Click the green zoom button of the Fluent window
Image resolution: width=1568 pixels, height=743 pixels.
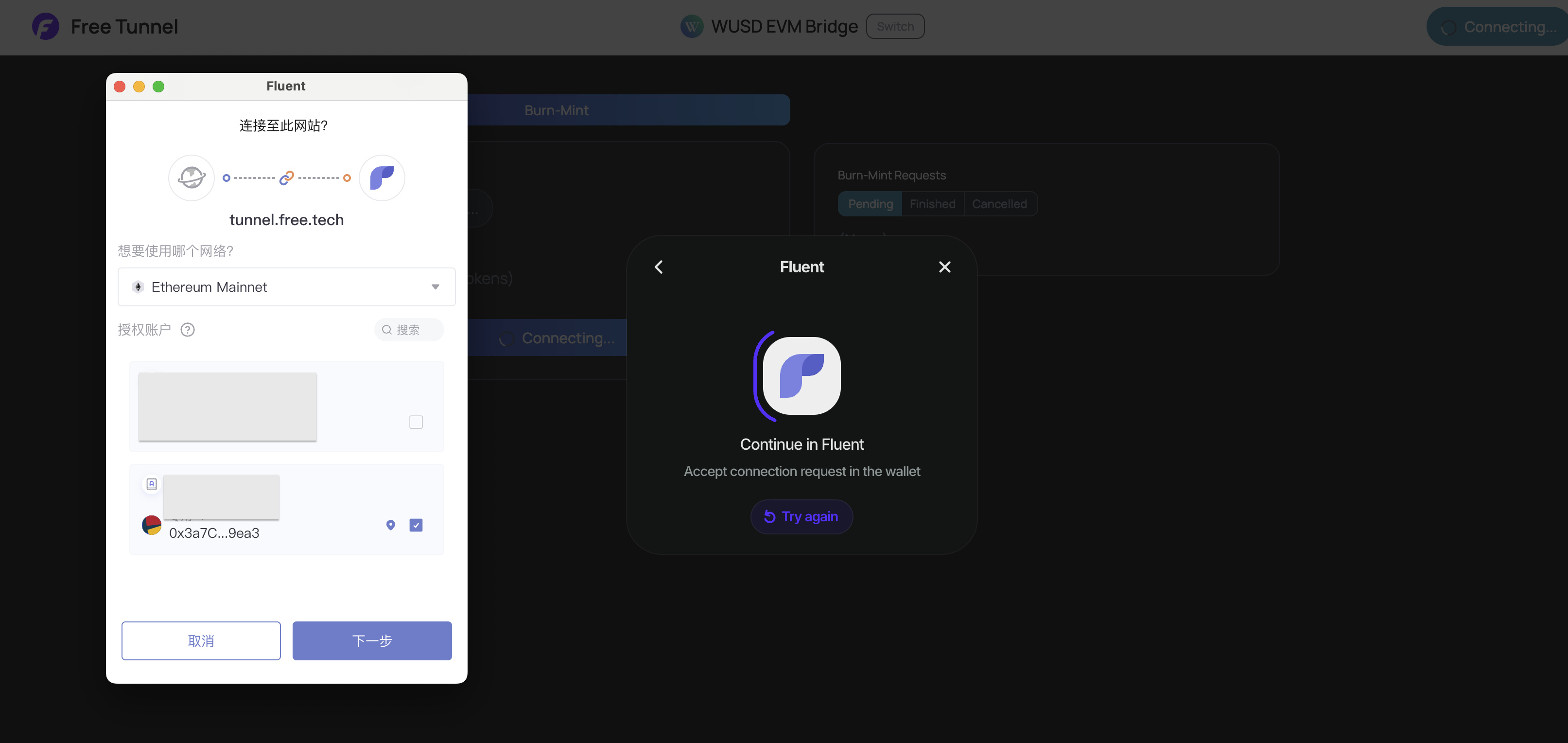(158, 87)
